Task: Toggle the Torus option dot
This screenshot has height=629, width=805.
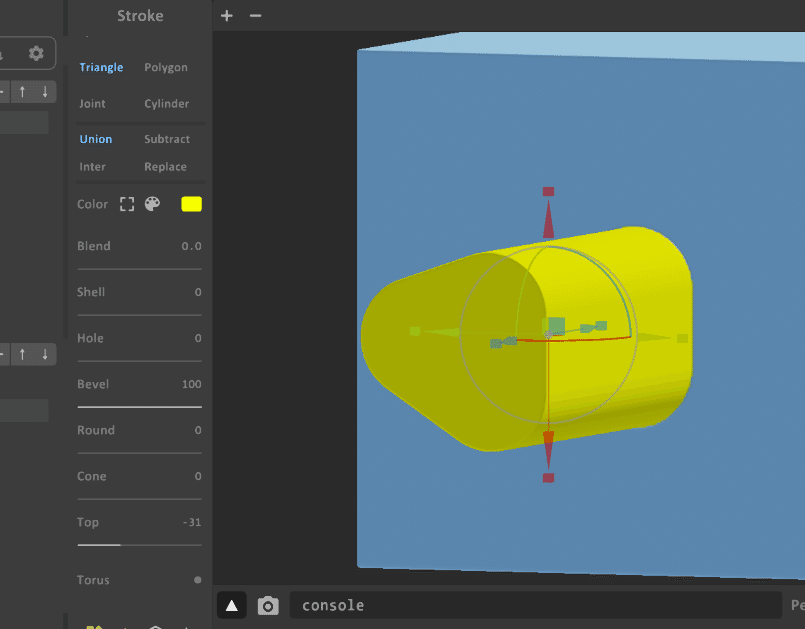Action: pos(198,580)
